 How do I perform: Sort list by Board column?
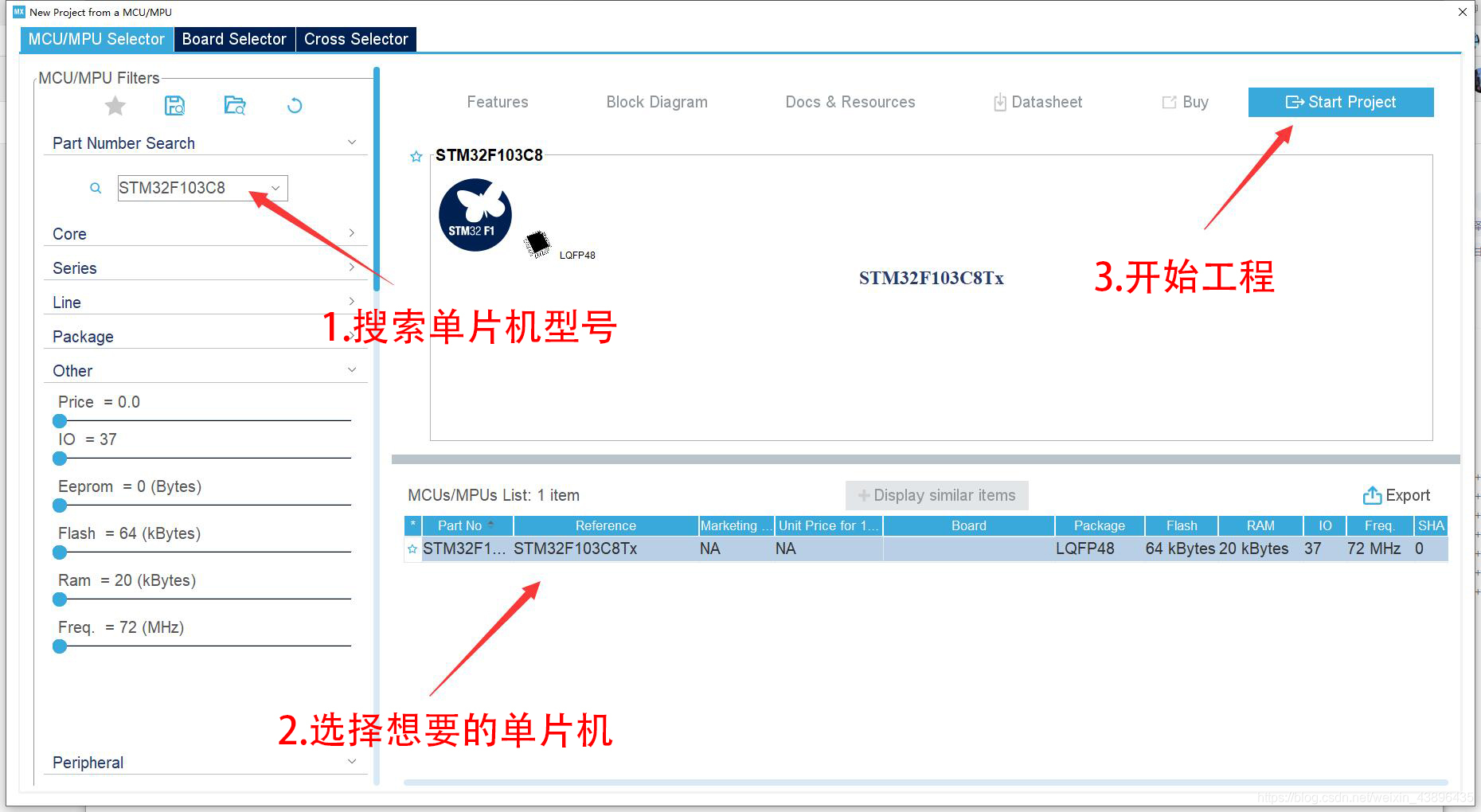(969, 525)
